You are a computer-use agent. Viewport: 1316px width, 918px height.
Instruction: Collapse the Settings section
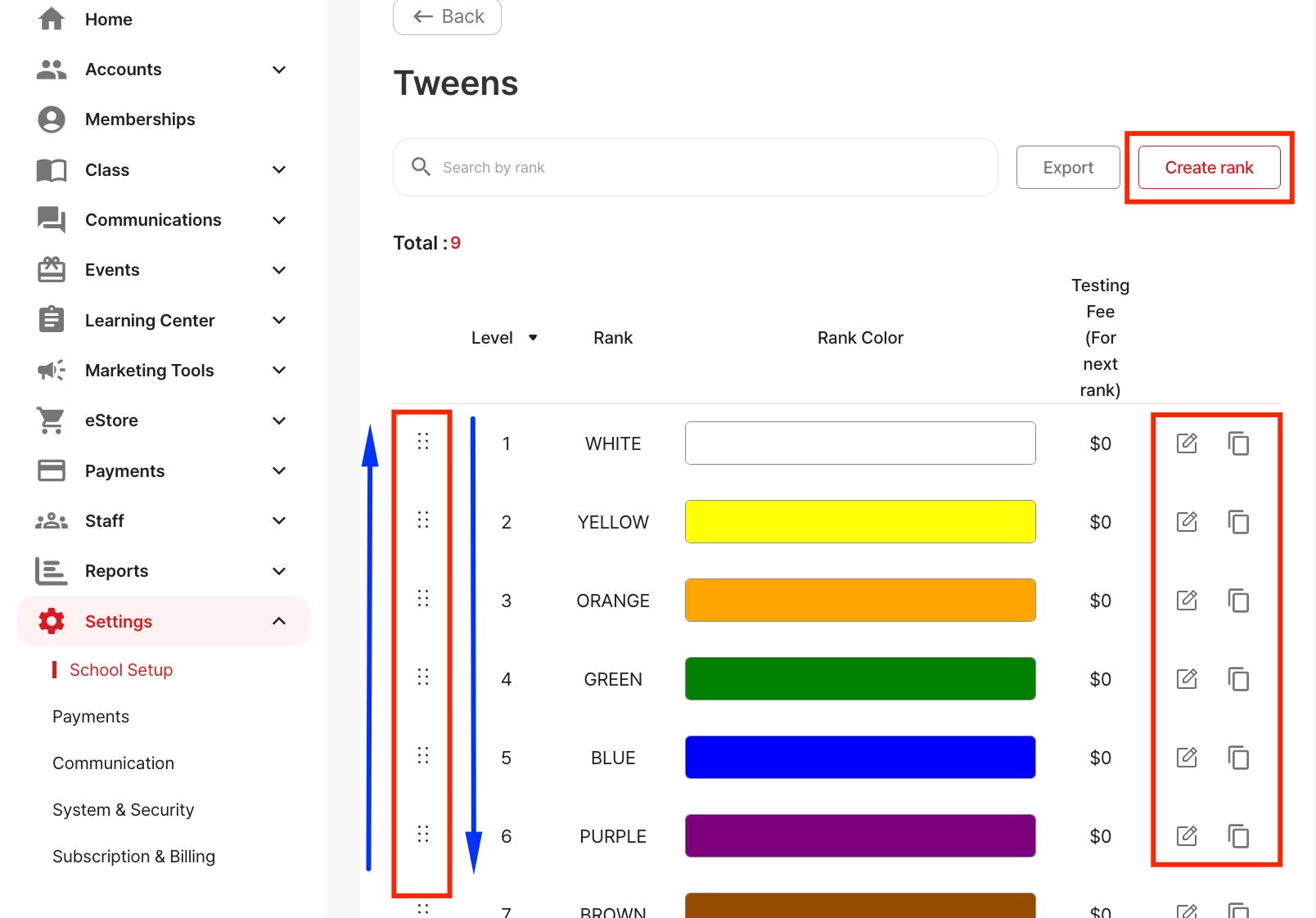click(x=279, y=621)
